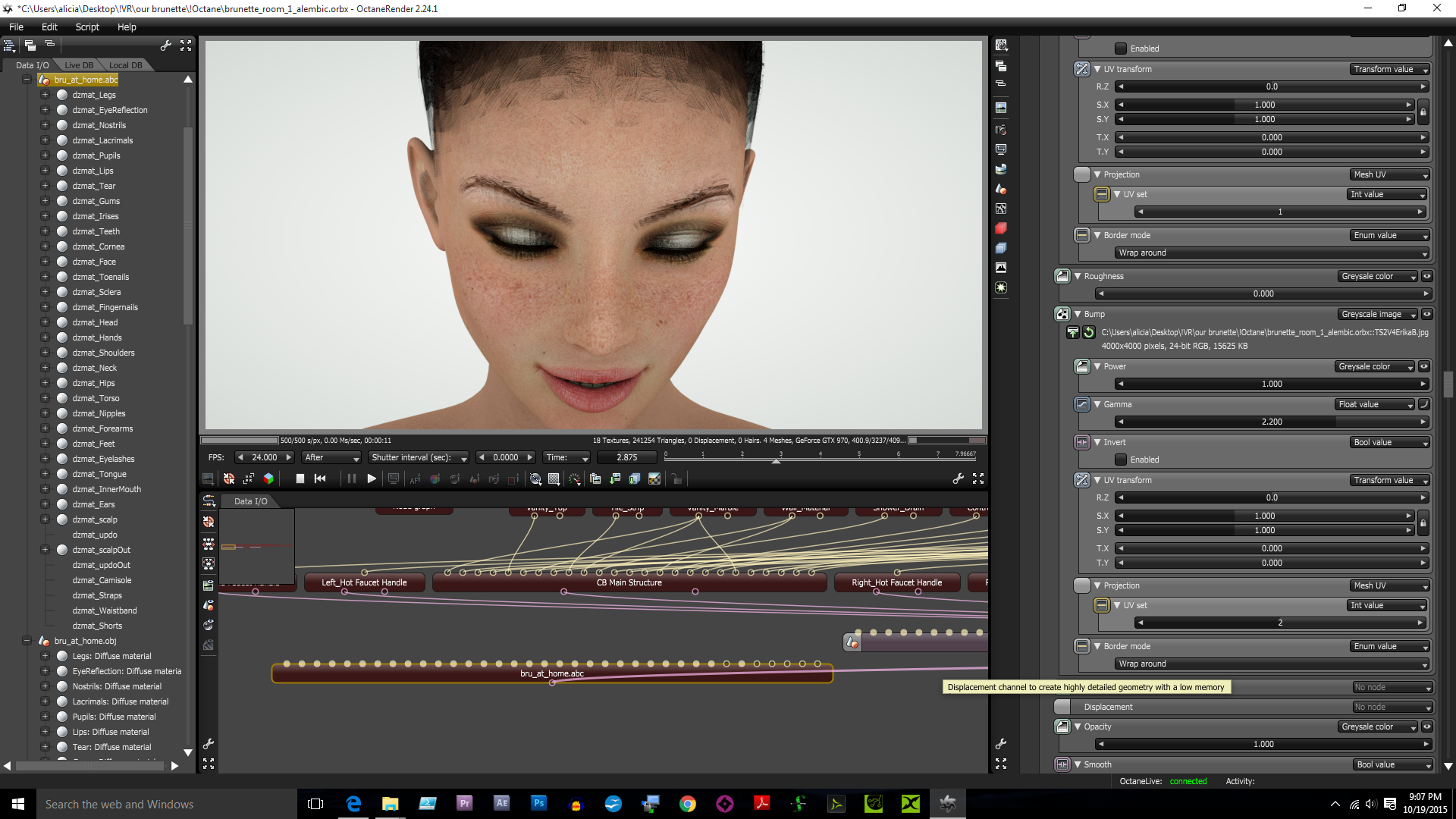
Task: Click wrench icon above the scene outliner
Action: pyautogui.click(x=166, y=45)
